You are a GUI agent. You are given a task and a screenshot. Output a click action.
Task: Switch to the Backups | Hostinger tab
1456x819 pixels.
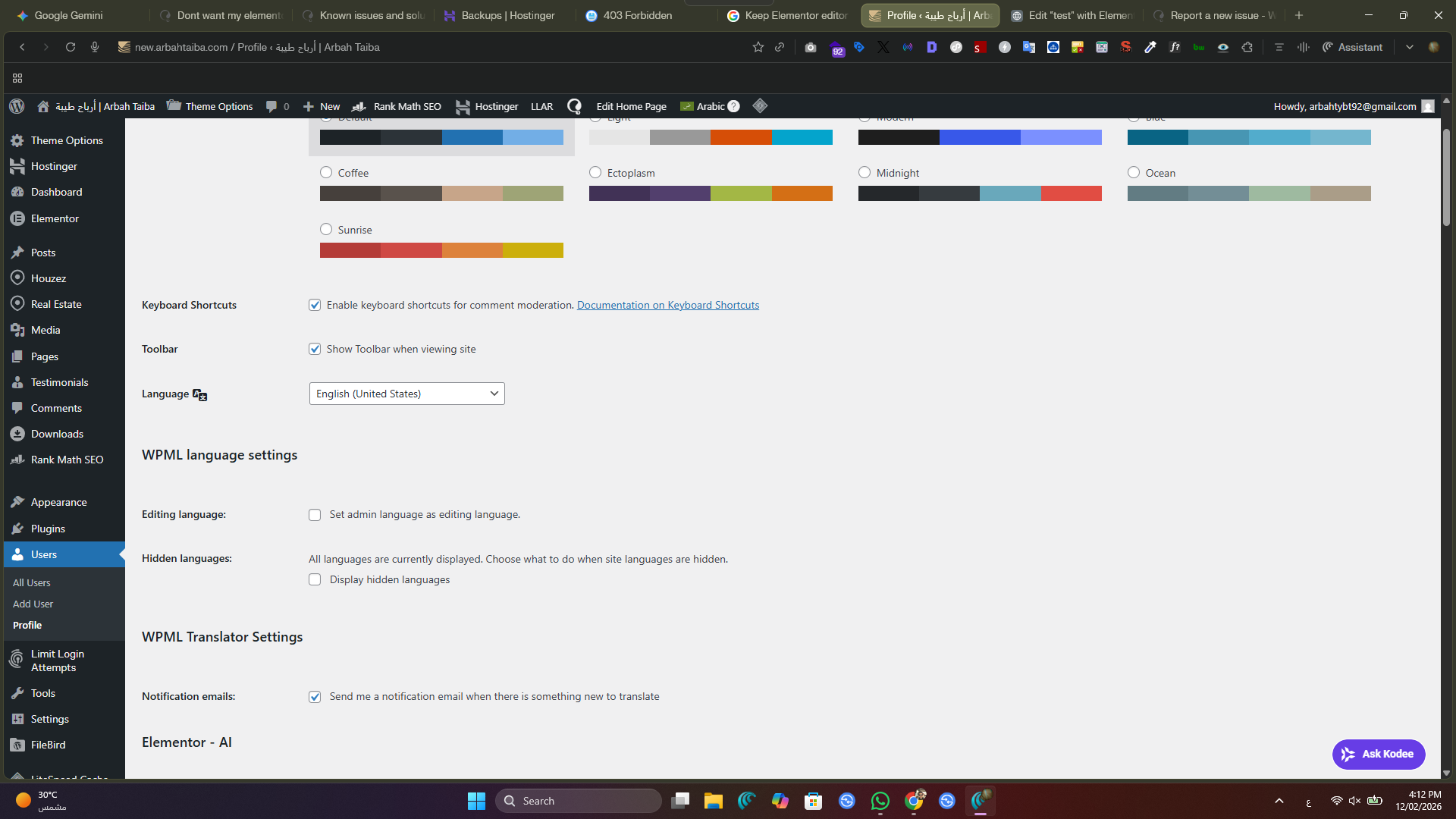(x=500, y=15)
